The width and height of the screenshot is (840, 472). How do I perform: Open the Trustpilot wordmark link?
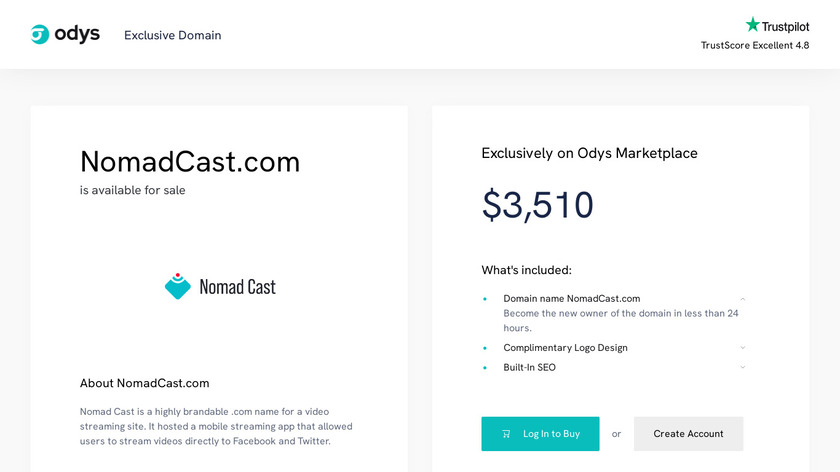point(787,27)
